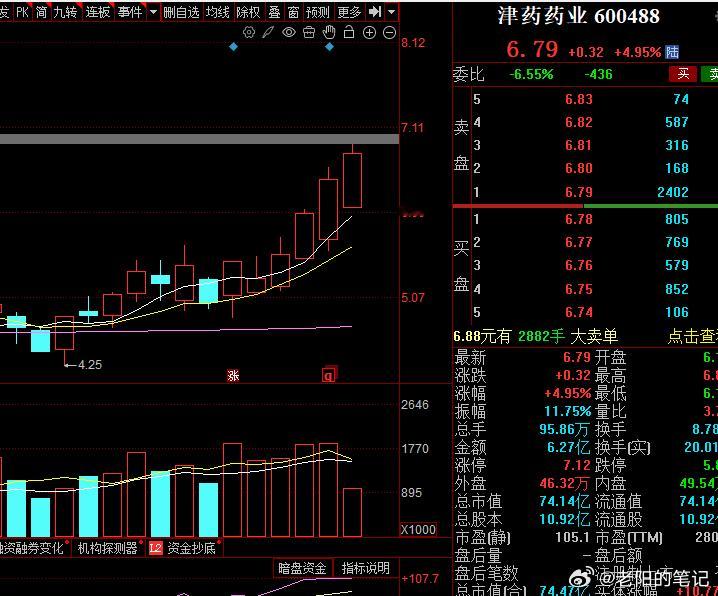
Task: Click the gray horizontal price band
Action: [199, 139]
